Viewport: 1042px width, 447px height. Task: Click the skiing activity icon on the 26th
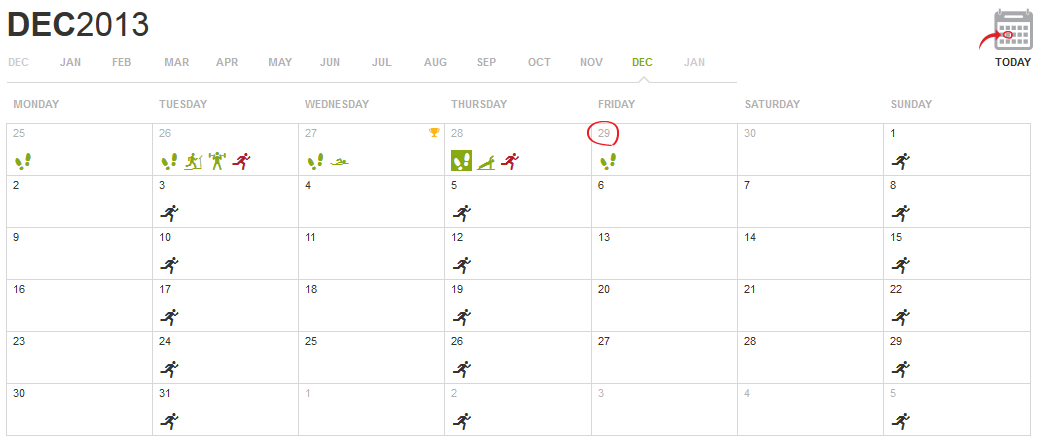point(194,160)
